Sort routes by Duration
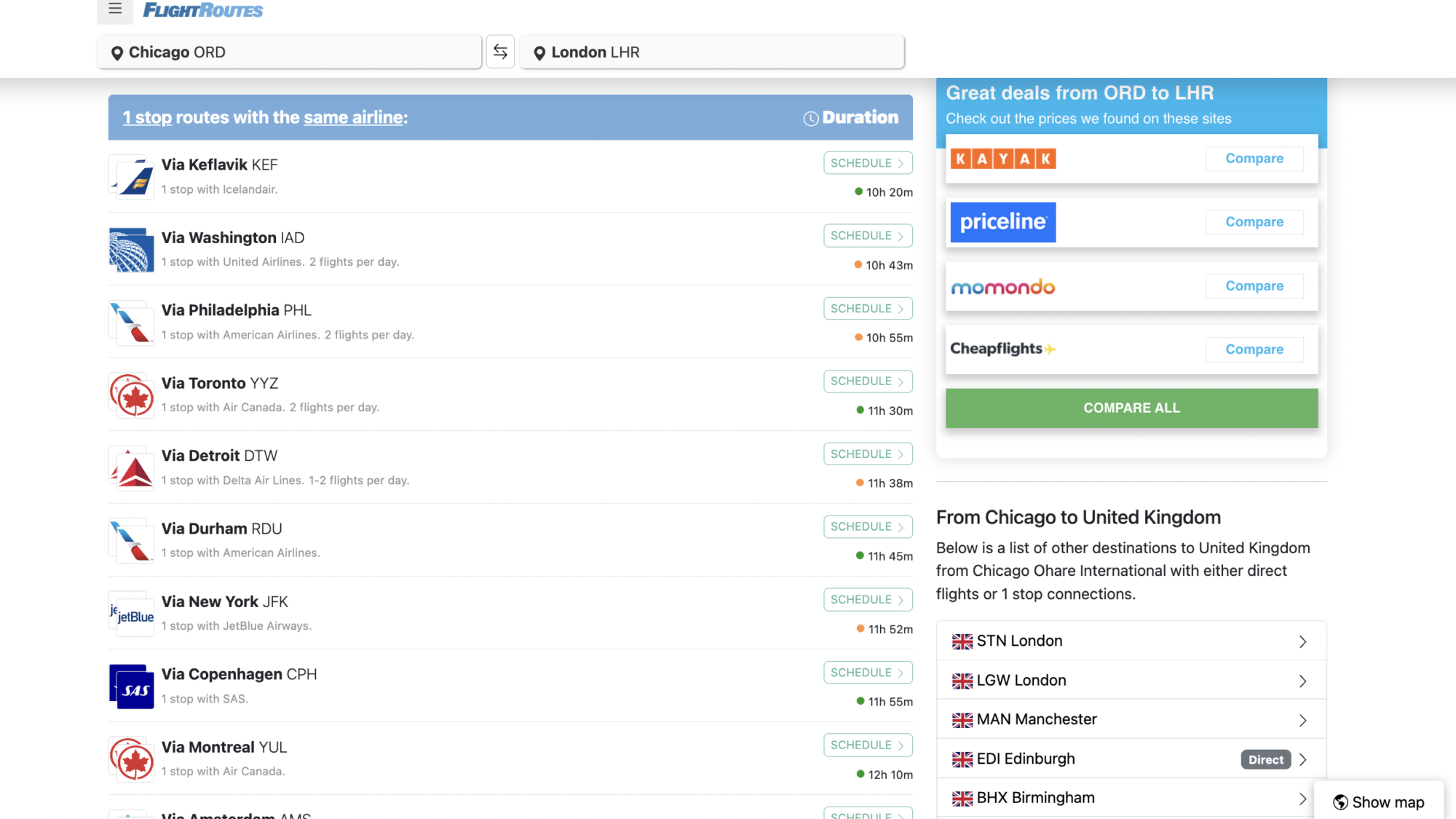1456x819 pixels. click(850, 117)
